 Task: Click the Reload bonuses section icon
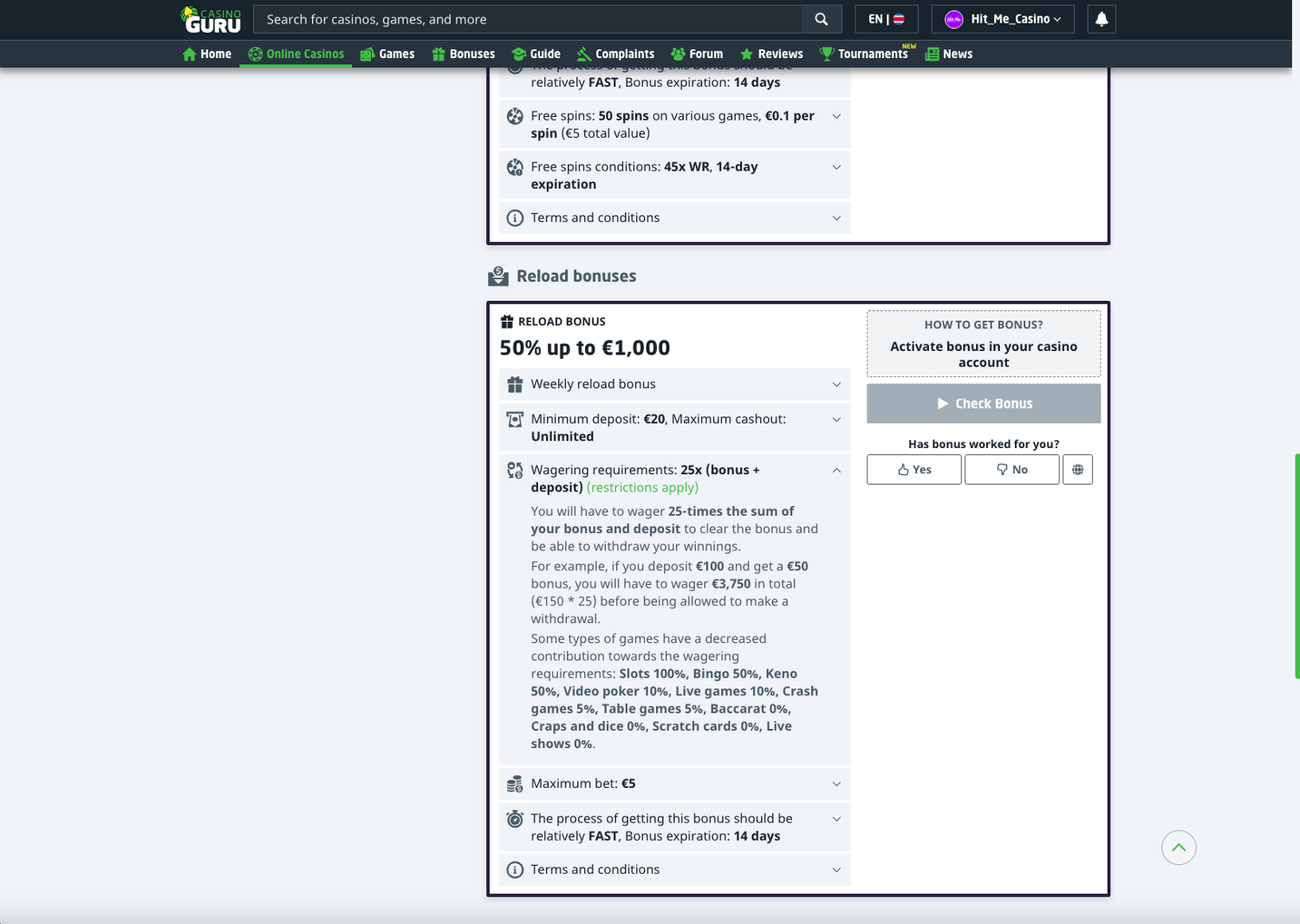click(x=498, y=277)
